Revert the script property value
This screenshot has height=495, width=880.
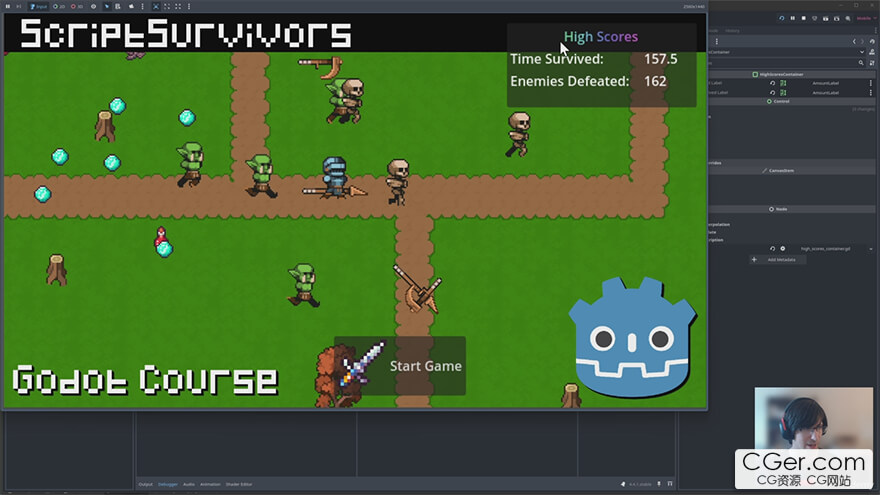pos(772,249)
